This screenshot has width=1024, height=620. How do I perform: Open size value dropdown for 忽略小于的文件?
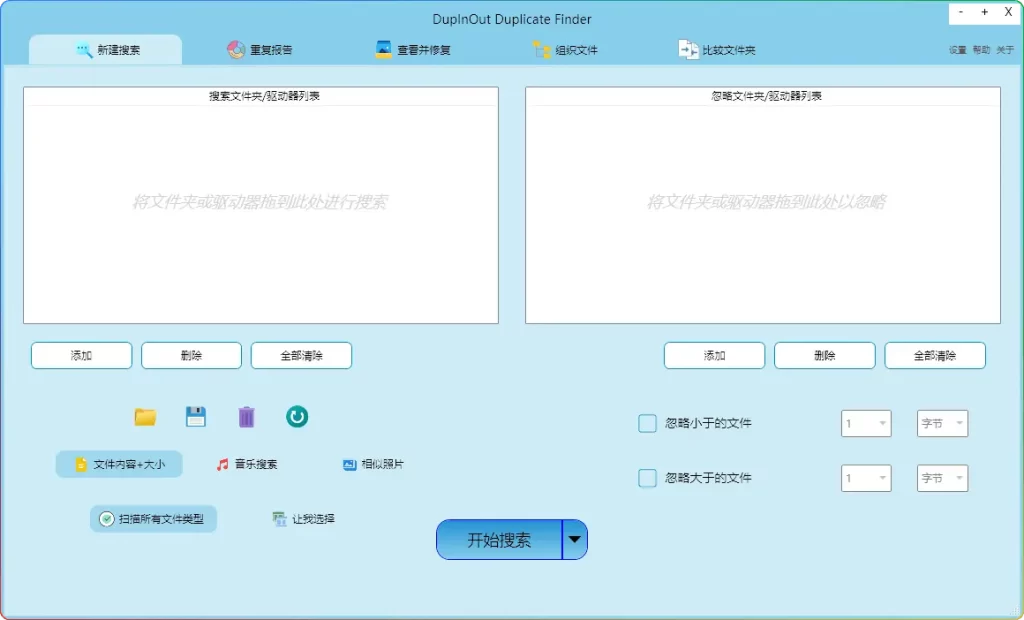click(x=866, y=423)
